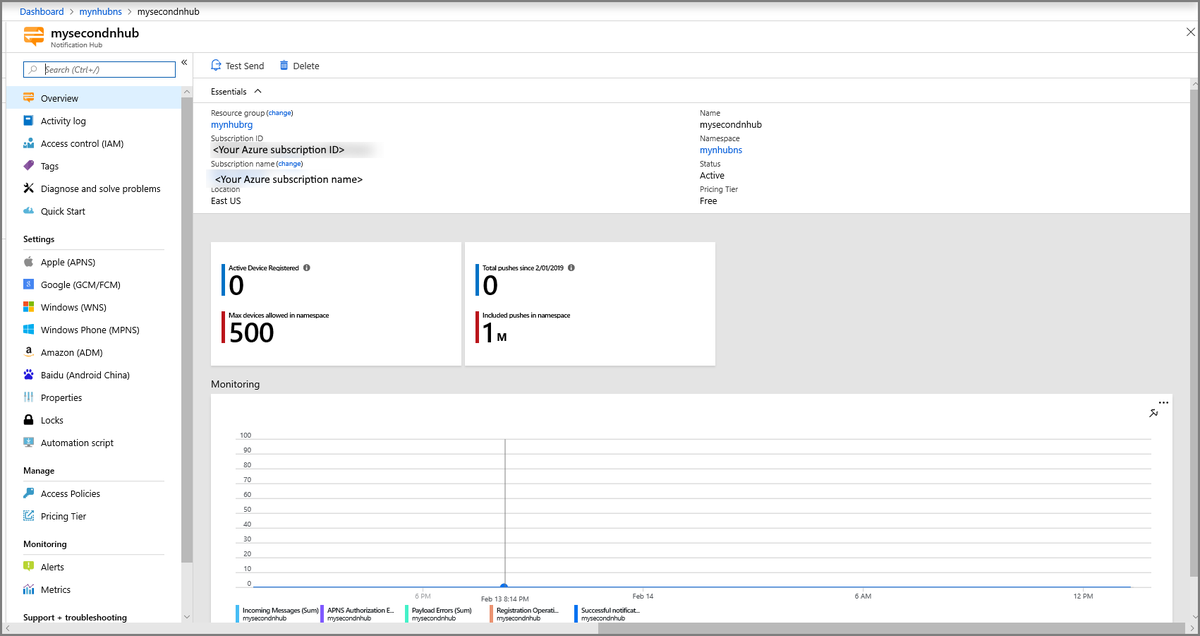Click the Windows (WNS) logo icon

pos(29,307)
